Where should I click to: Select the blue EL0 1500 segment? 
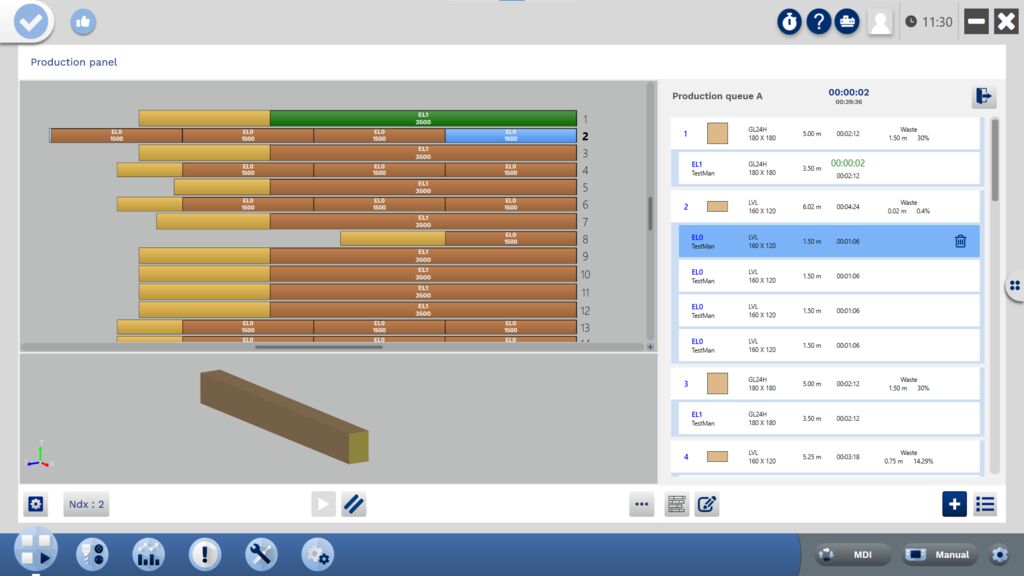[510, 135]
